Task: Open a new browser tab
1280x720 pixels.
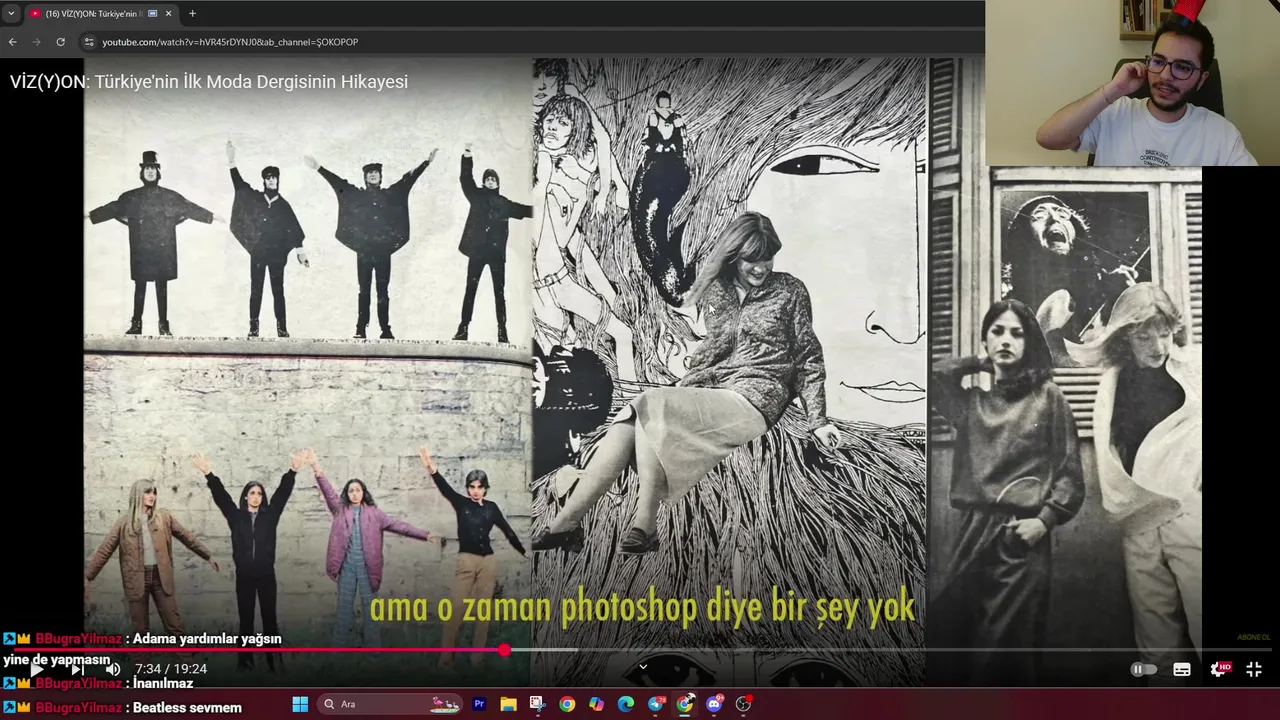Action: (192, 13)
